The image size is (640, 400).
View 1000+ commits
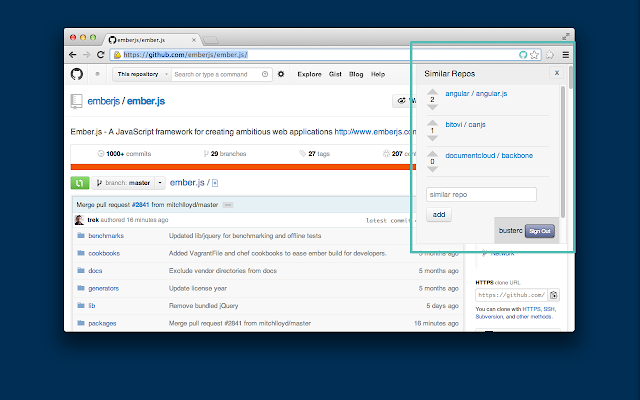pyautogui.click(x=124, y=154)
